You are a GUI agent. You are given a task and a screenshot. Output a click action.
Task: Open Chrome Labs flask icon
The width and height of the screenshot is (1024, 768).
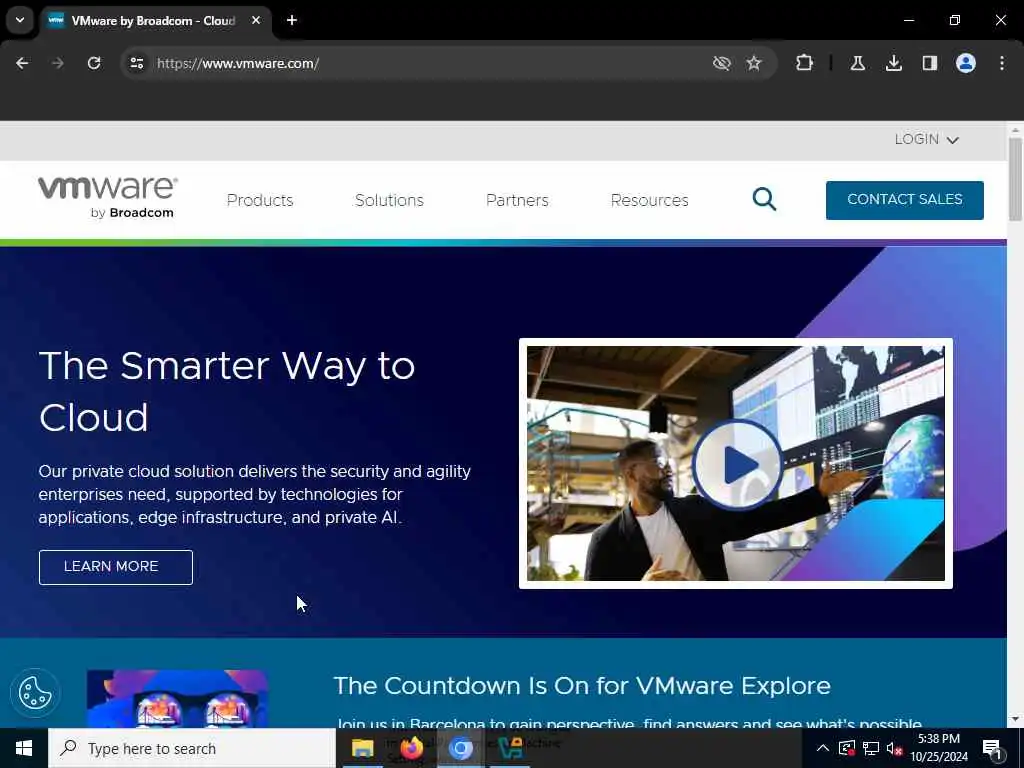(x=858, y=63)
